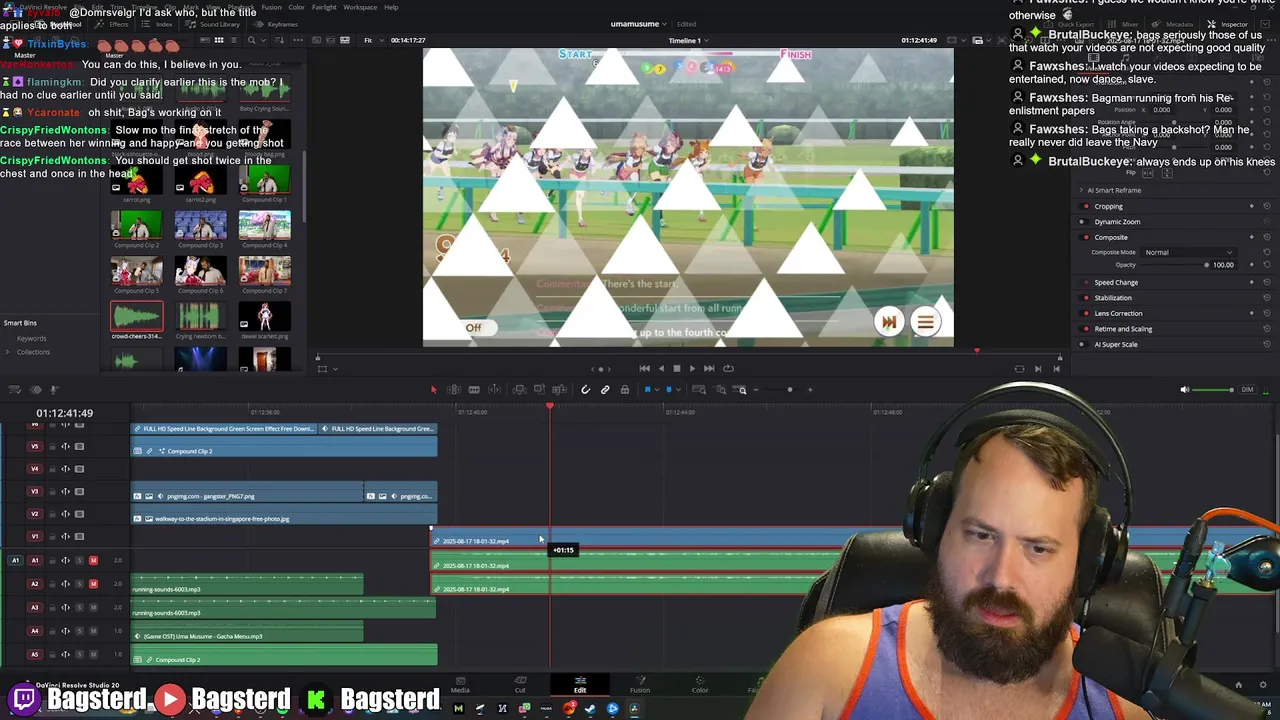Toggle Lens Correction switch
The width and height of the screenshot is (1280, 720).
click(x=1086, y=313)
